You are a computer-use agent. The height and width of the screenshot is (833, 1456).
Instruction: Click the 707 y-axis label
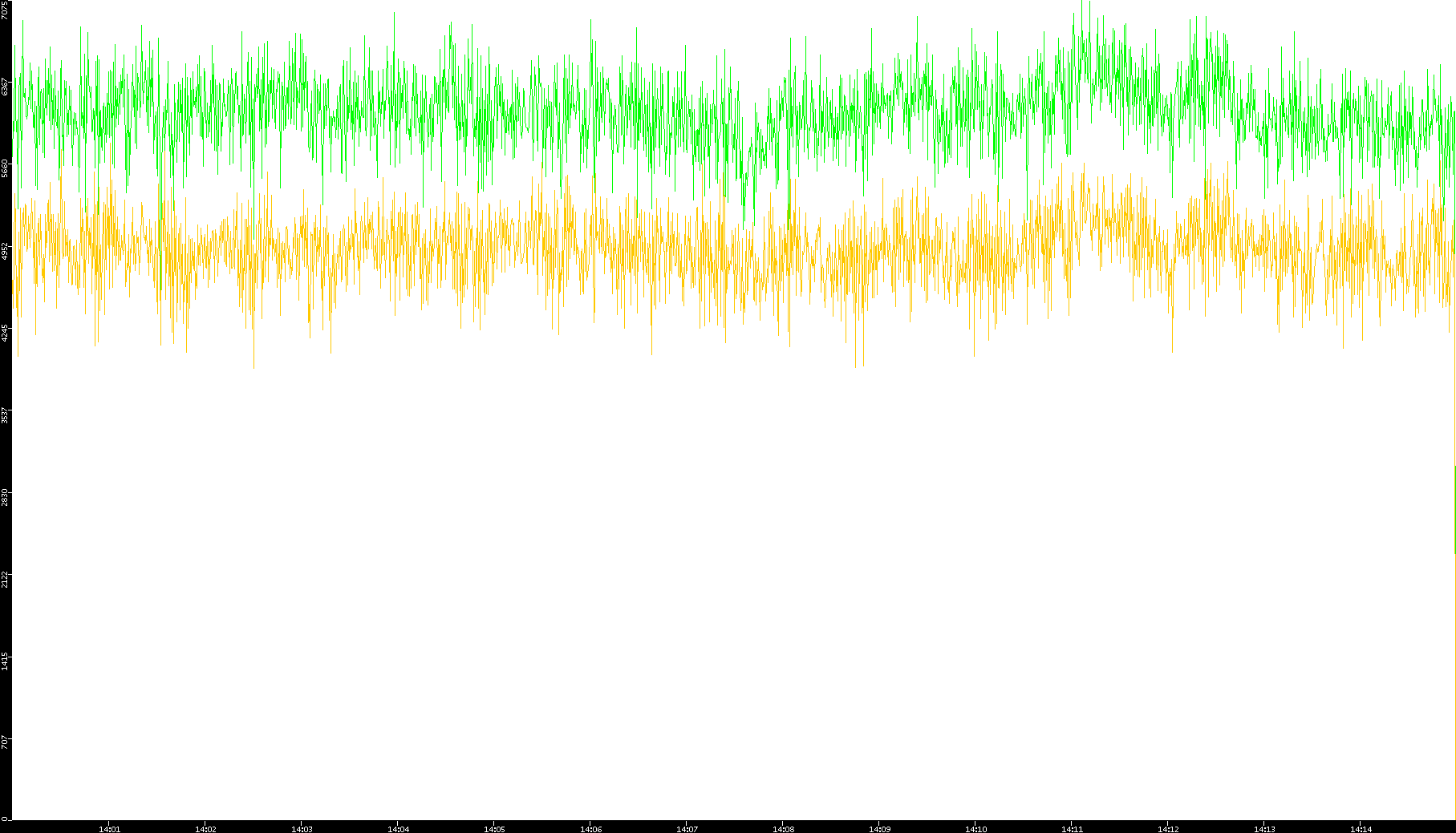point(6,742)
